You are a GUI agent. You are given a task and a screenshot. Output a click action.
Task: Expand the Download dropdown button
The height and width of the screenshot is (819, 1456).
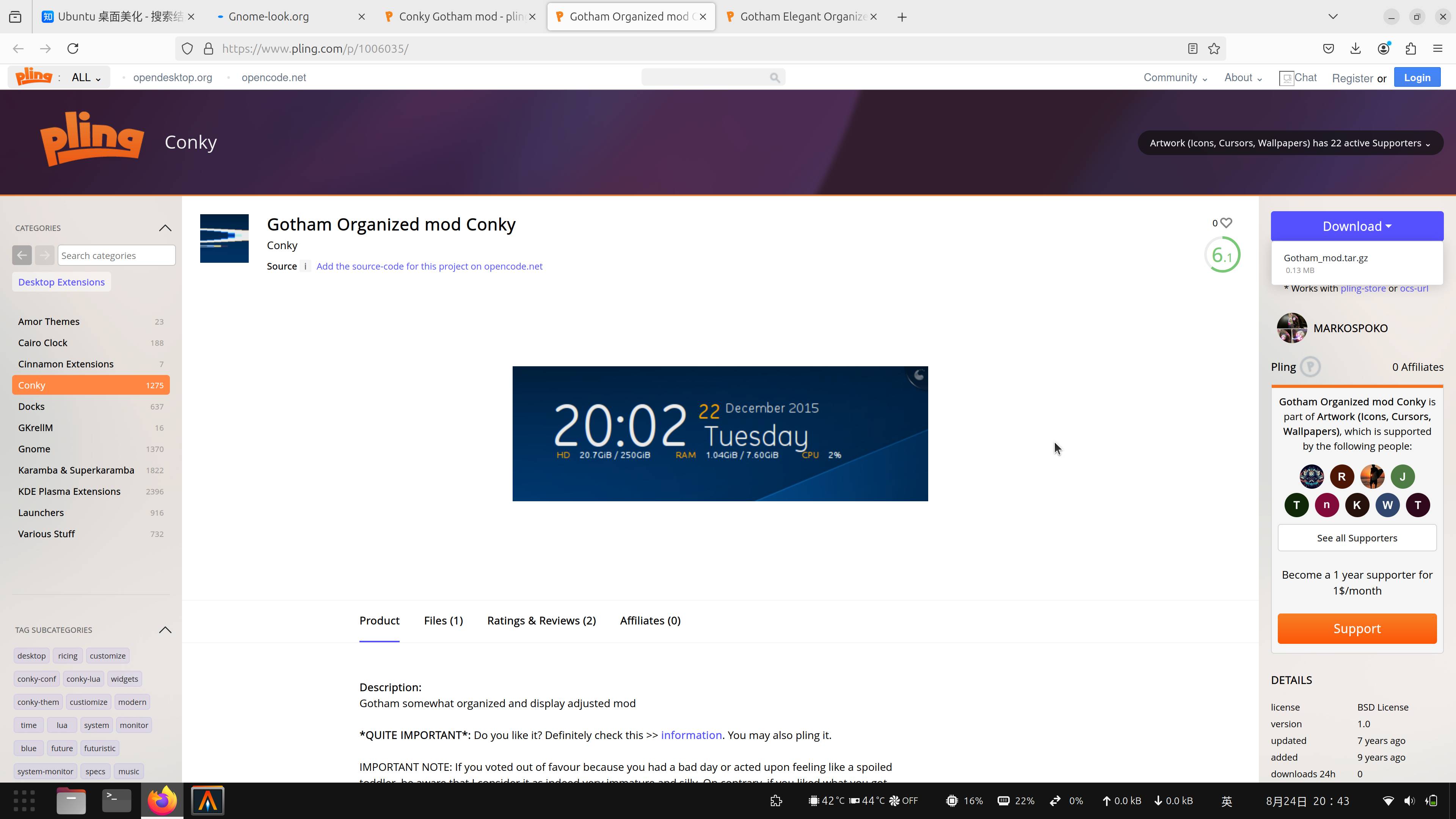coord(1357,226)
